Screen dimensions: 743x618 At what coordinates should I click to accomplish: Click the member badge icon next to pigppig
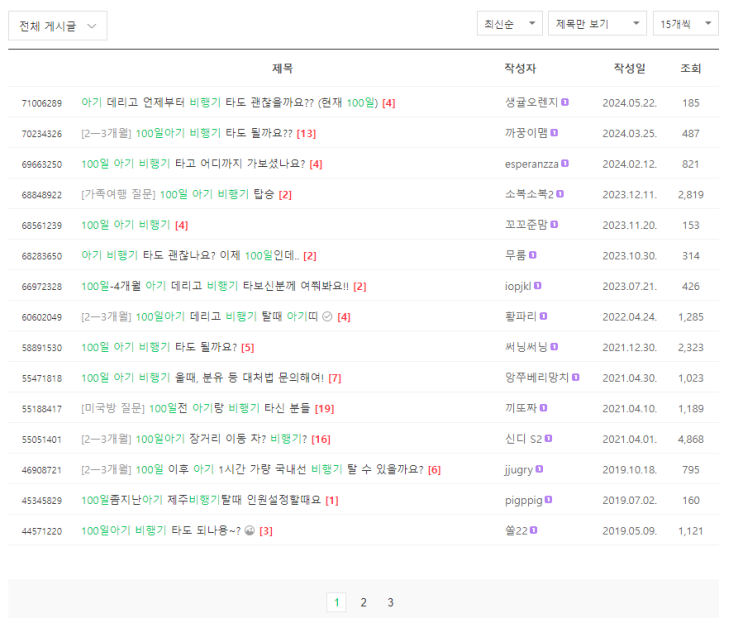[x=549, y=500]
